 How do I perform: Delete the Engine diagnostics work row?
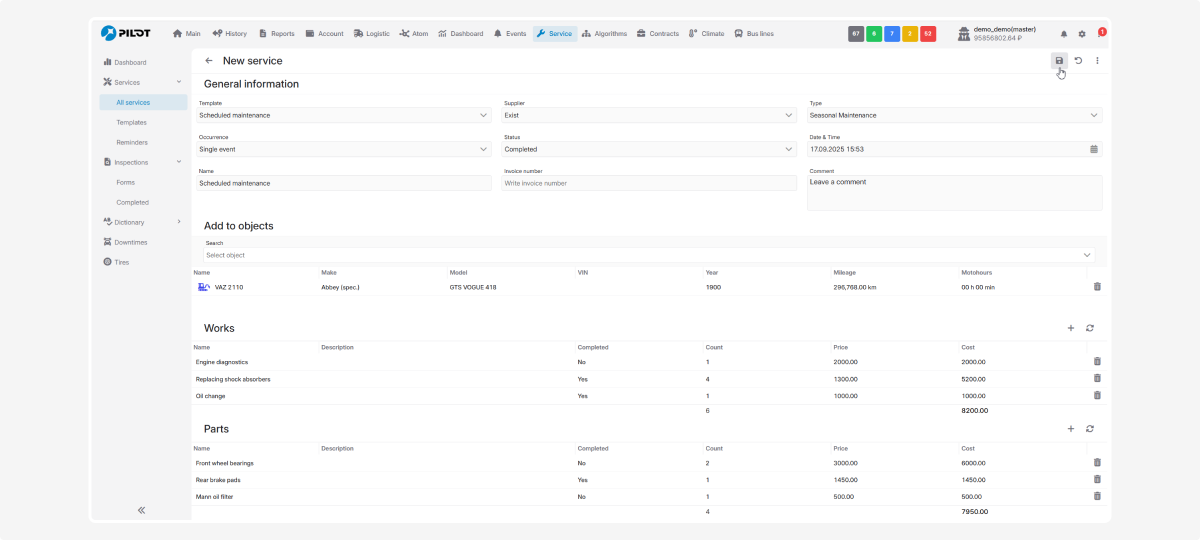pyautogui.click(x=1097, y=361)
